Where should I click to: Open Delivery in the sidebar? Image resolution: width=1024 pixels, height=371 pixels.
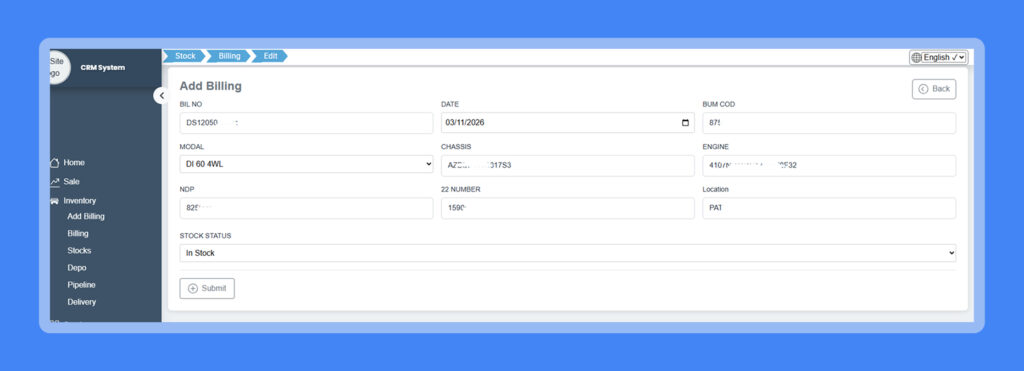tap(82, 302)
